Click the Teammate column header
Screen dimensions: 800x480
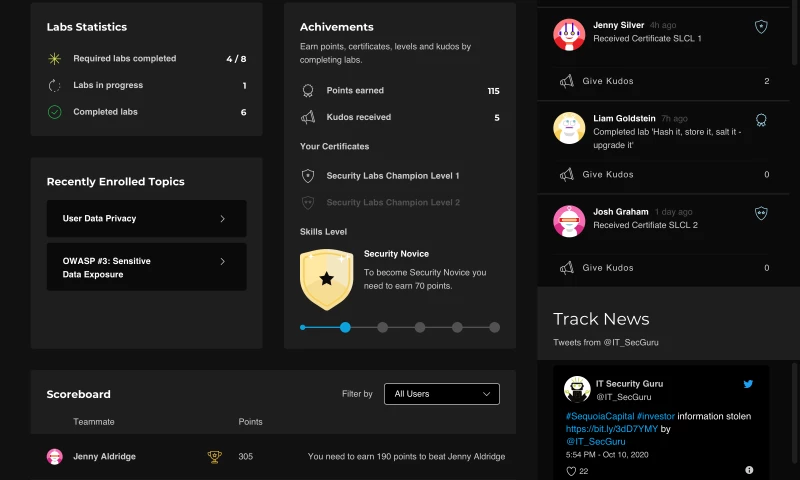click(x=94, y=422)
